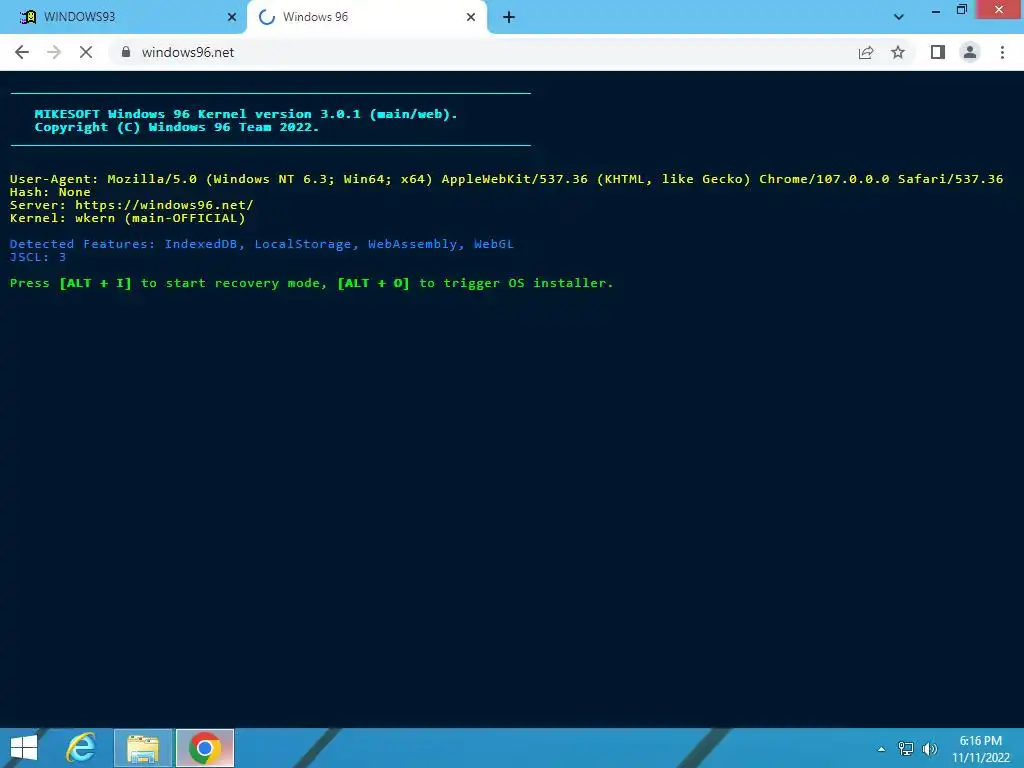Open the Chrome side panel
1024x768 pixels.
click(x=938, y=52)
